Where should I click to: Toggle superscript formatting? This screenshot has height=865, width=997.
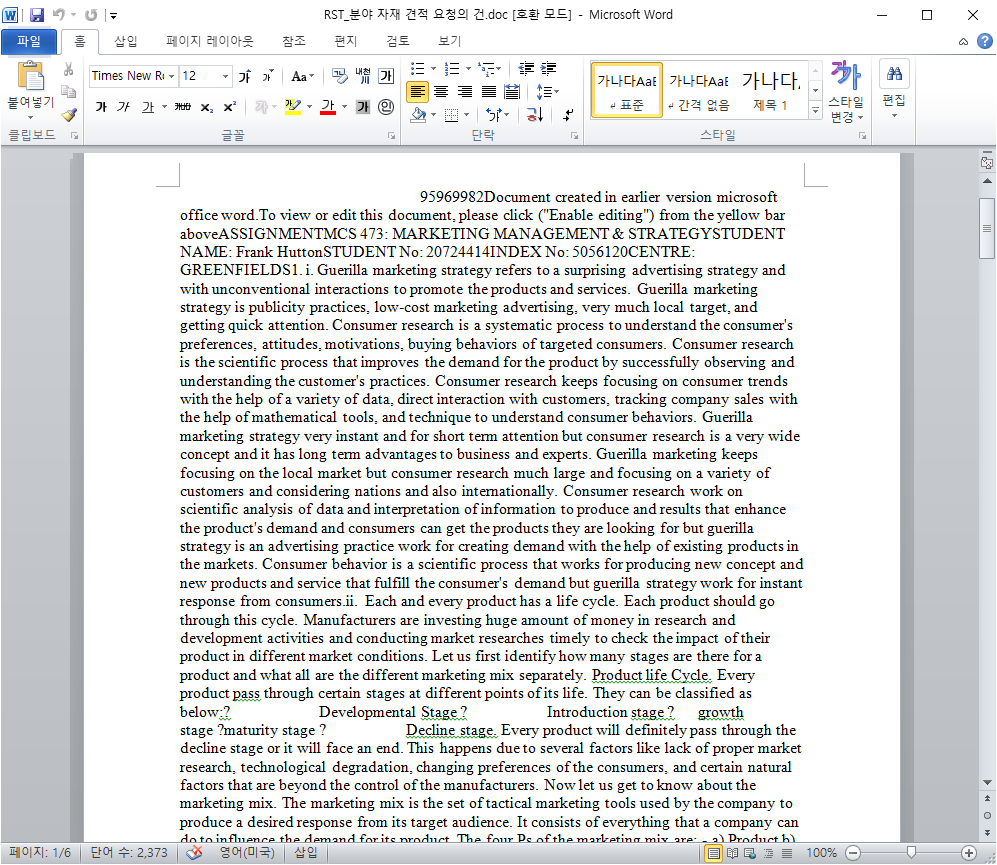point(230,107)
